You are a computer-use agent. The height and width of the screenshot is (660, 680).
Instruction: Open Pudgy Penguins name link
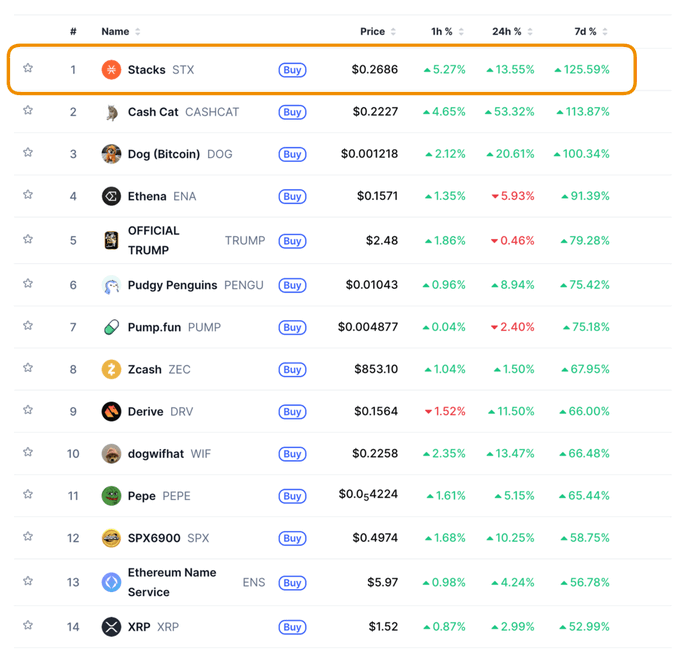[x=172, y=285]
